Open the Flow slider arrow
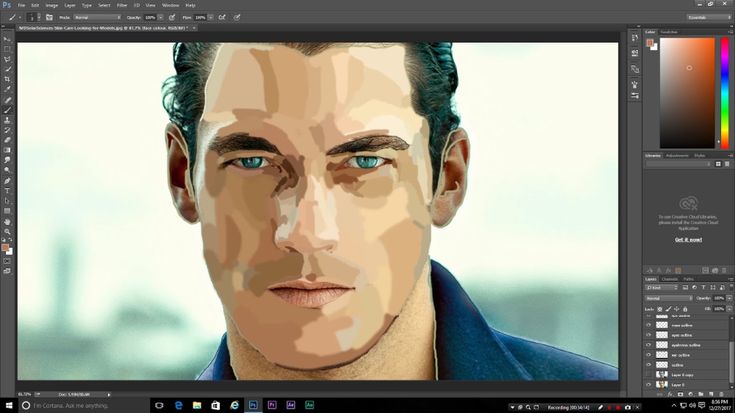735x413 pixels. (211, 17)
